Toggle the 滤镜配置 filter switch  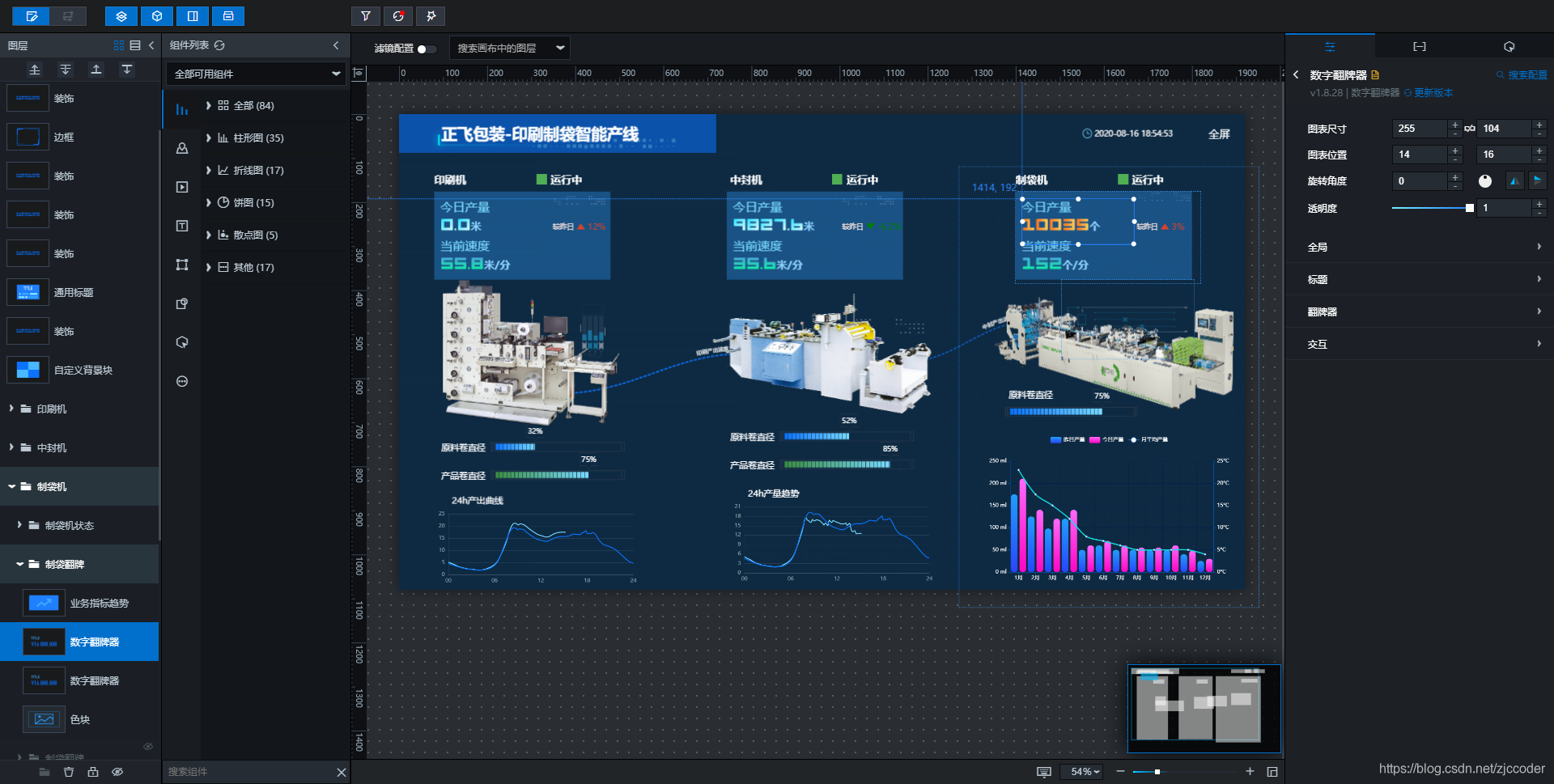click(x=427, y=49)
